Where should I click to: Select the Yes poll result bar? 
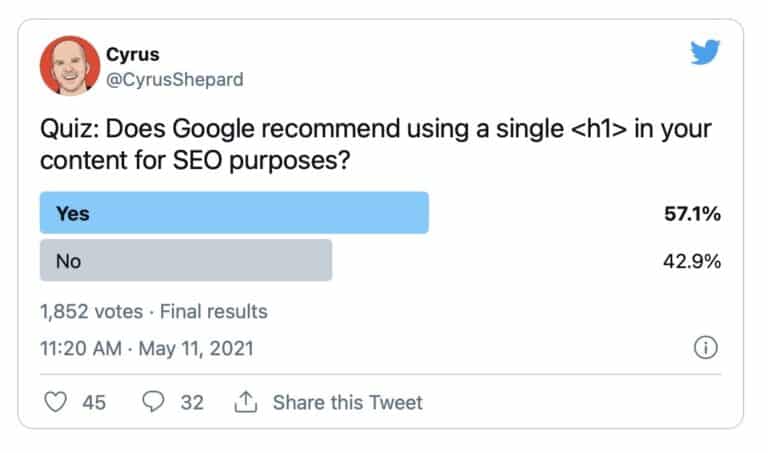pos(234,213)
